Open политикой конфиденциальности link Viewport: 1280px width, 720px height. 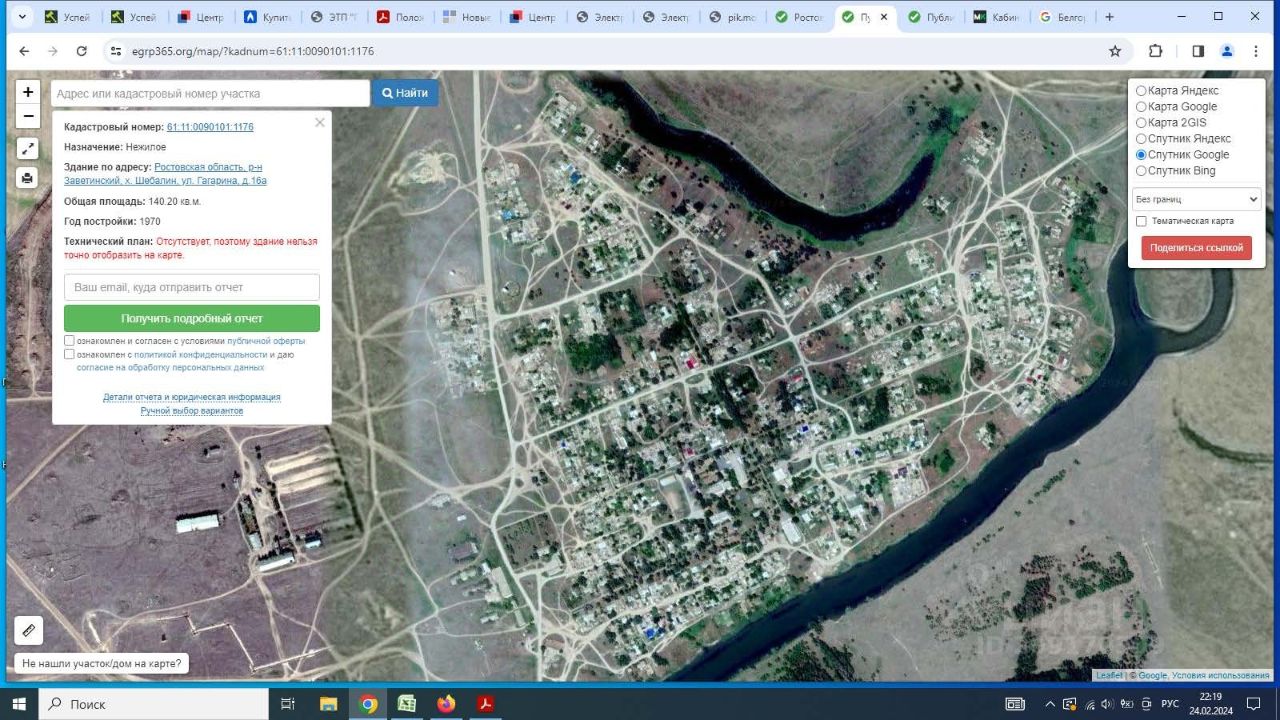(201, 354)
